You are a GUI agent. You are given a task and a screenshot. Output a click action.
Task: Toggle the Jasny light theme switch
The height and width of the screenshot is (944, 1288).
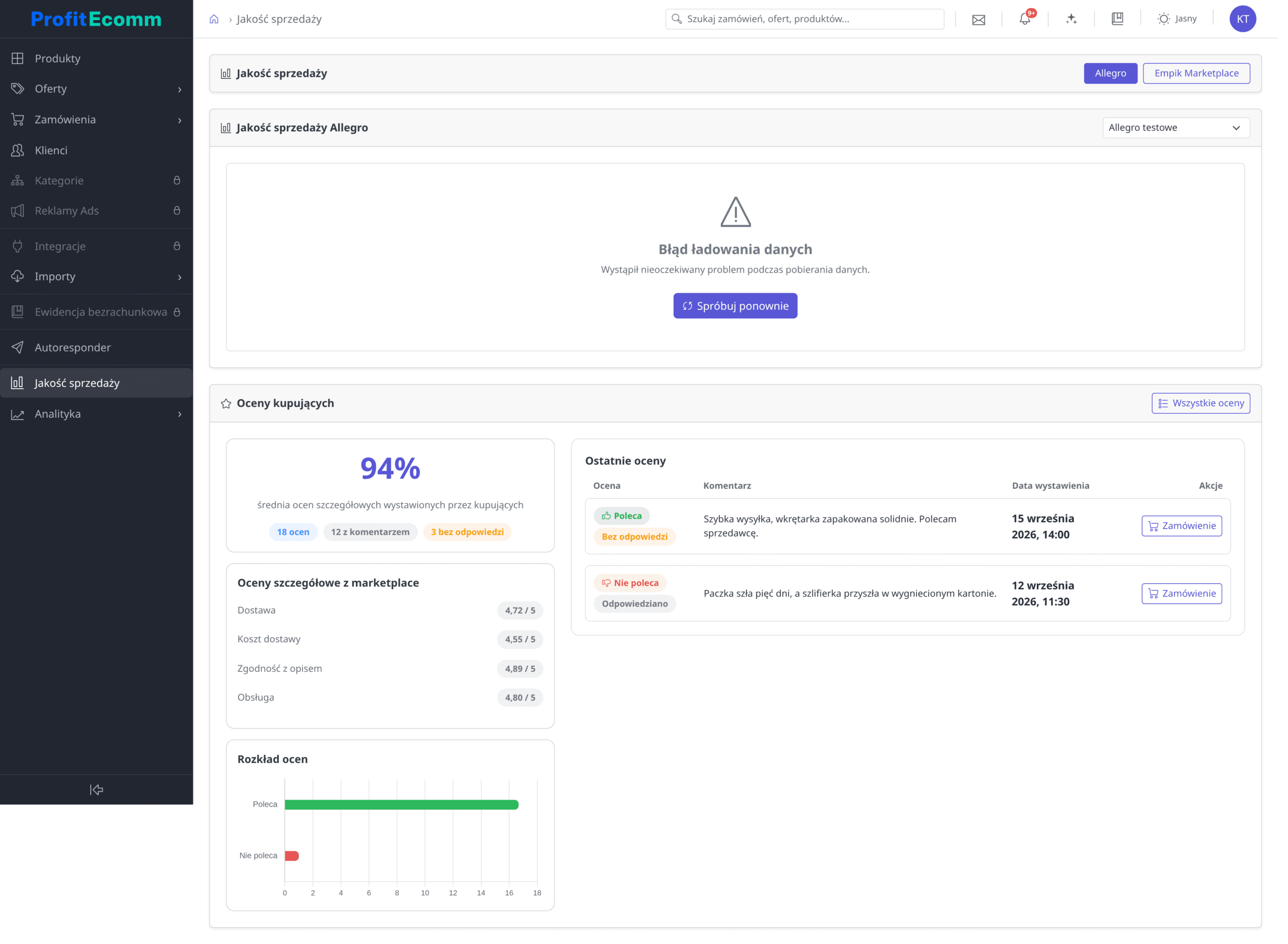pos(1176,19)
